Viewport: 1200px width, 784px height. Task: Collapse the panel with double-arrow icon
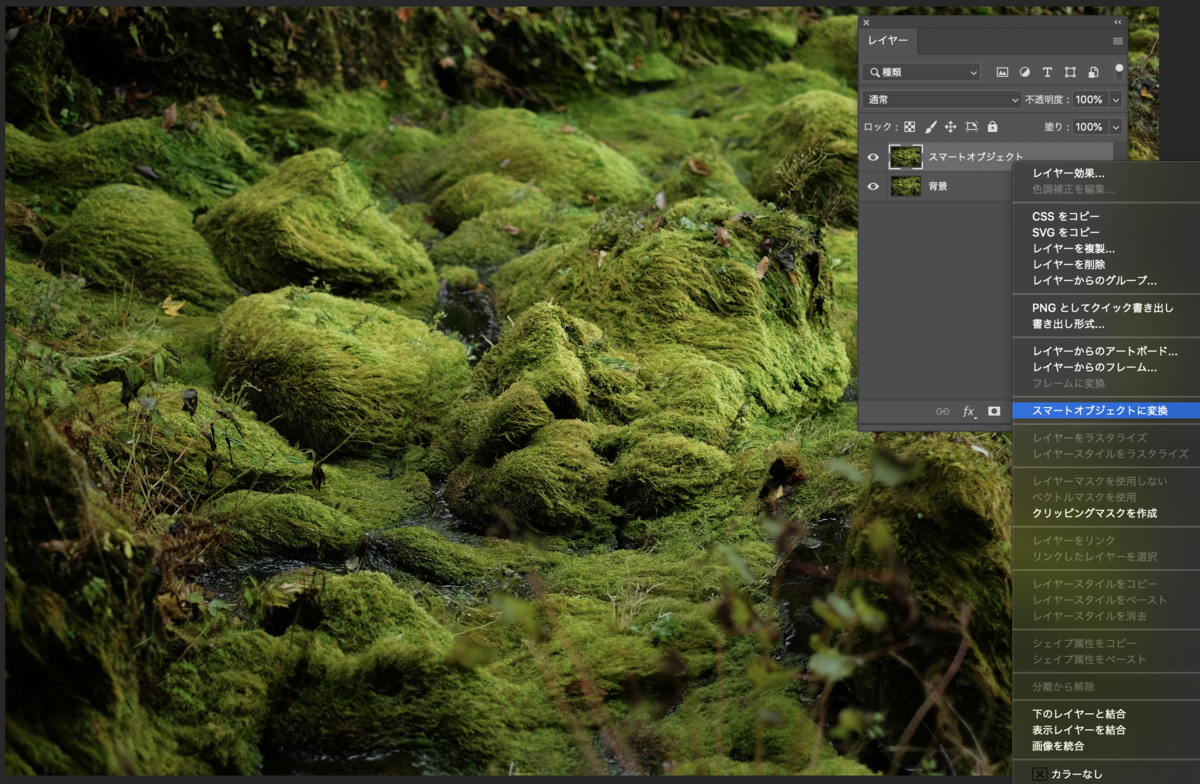(x=1118, y=22)
